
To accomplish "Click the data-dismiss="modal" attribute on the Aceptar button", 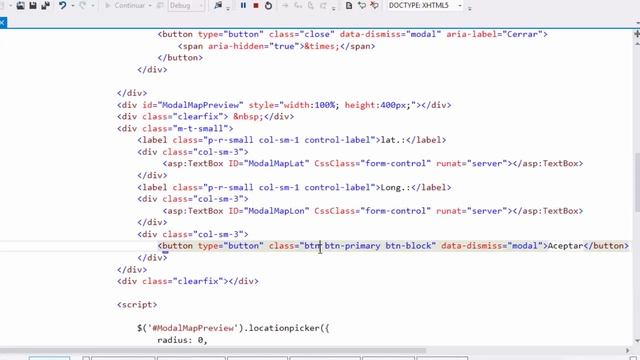I will pyautogui.click(x=491, y=246).
